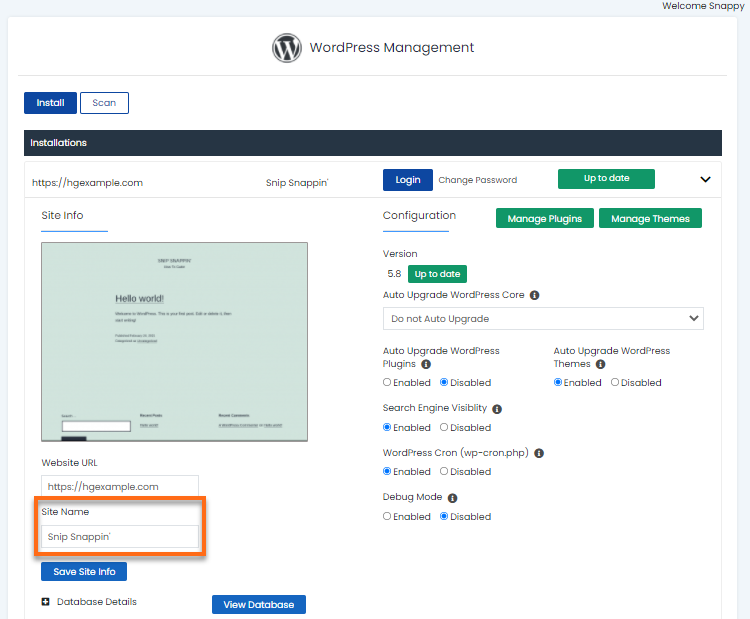Open Manage Plugins
750x619 pixels.
pos(544,218)
